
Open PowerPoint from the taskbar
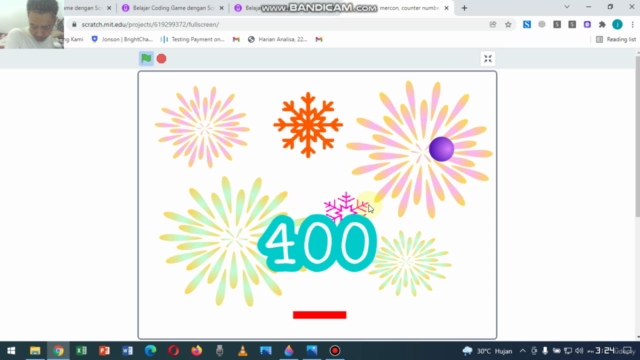pyautogui.click(x=104, y=351)
